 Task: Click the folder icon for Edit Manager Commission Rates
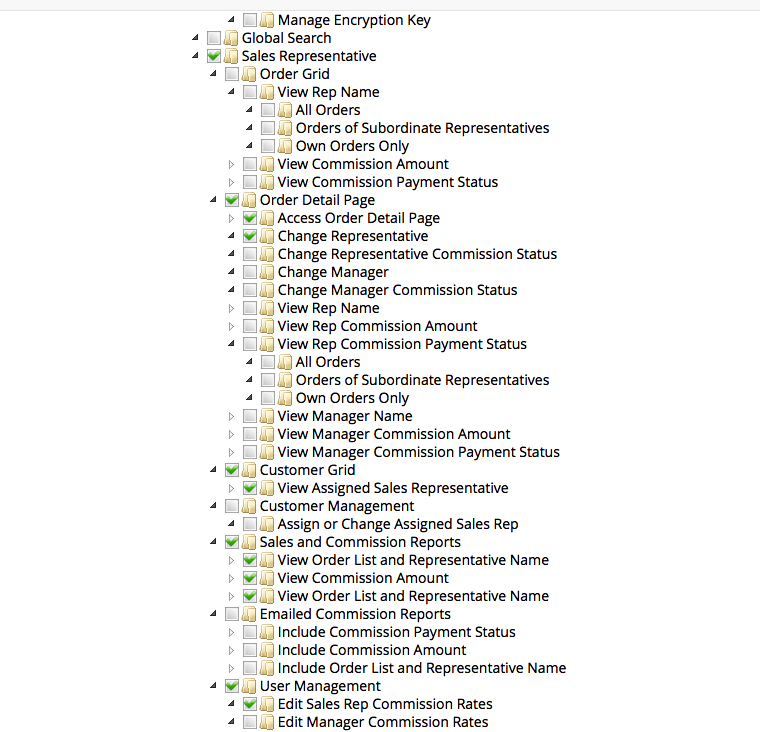(267, 722)
